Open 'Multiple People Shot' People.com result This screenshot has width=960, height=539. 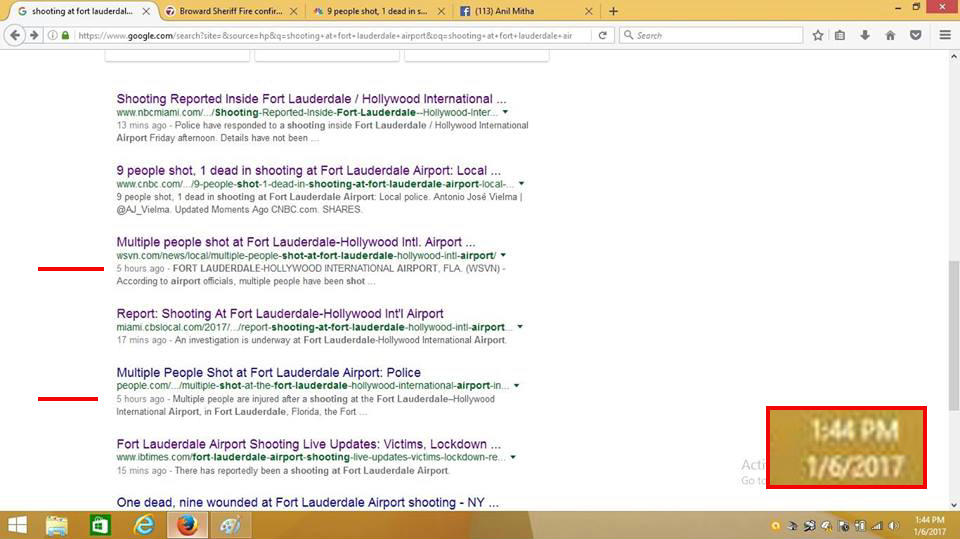(x=269, y=372)
